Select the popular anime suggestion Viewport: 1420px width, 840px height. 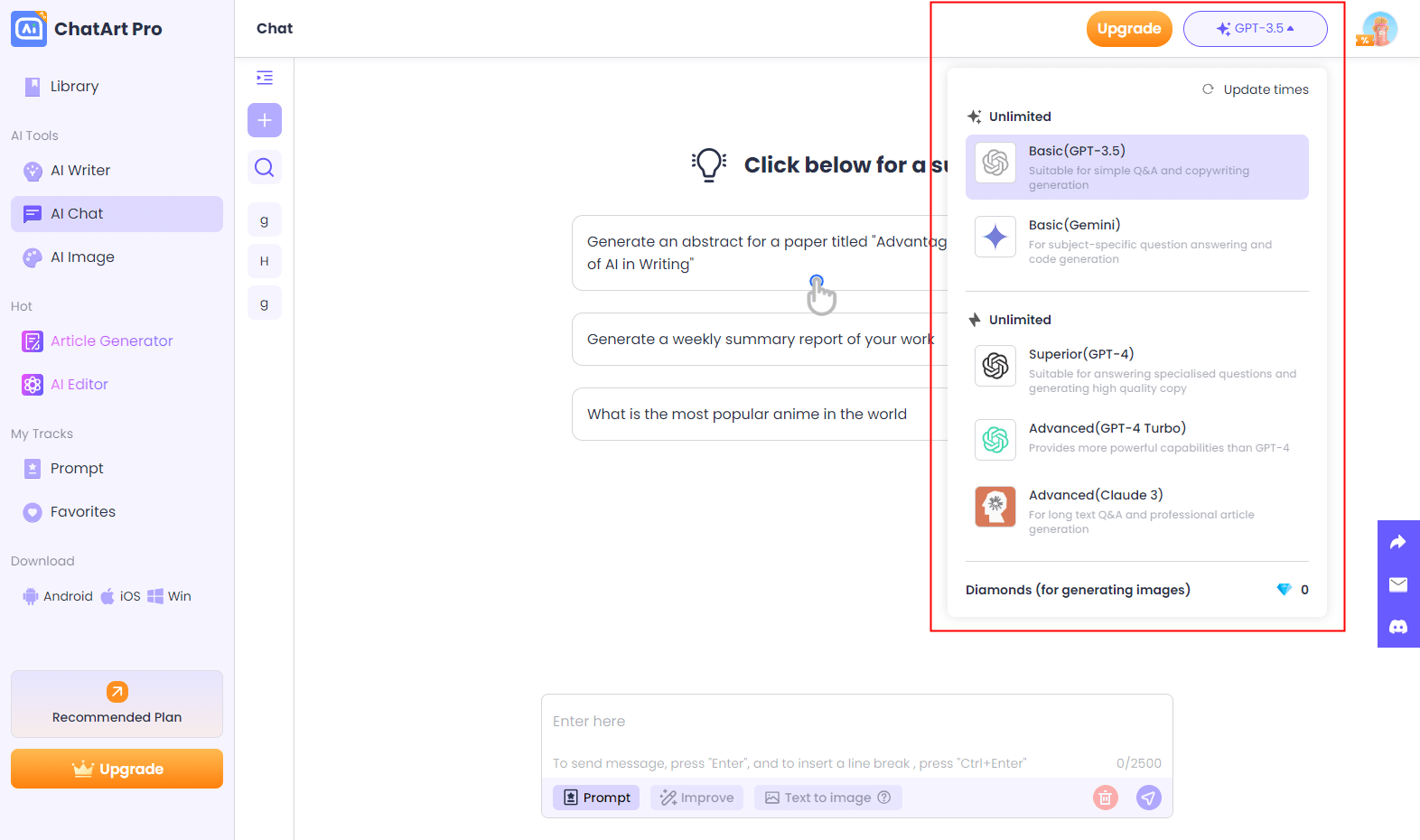[760, 415]
